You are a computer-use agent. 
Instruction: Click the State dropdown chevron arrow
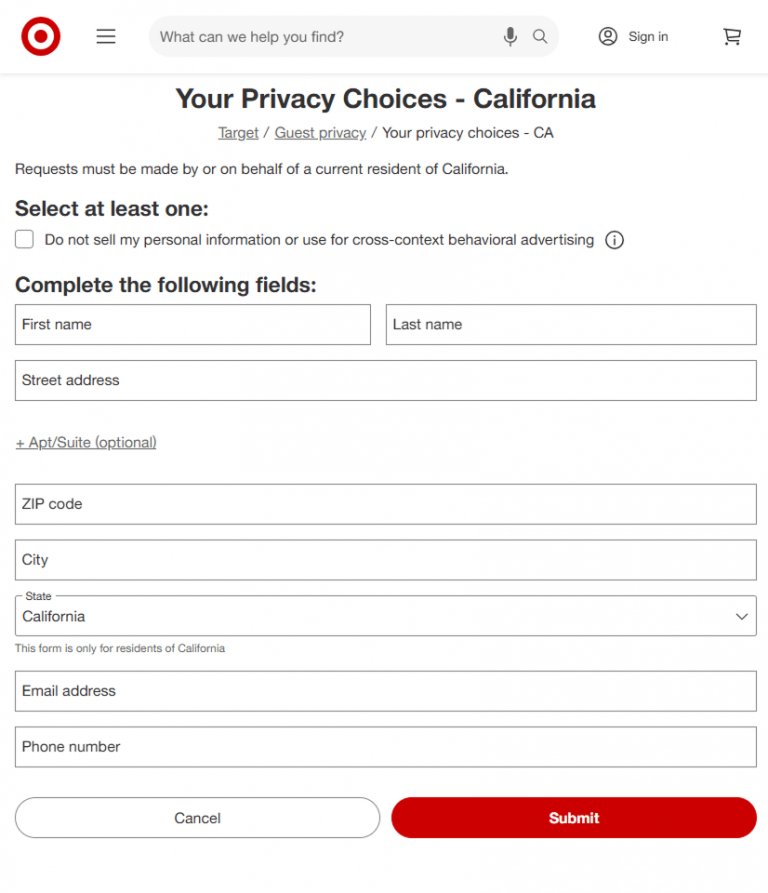point(742,615)
